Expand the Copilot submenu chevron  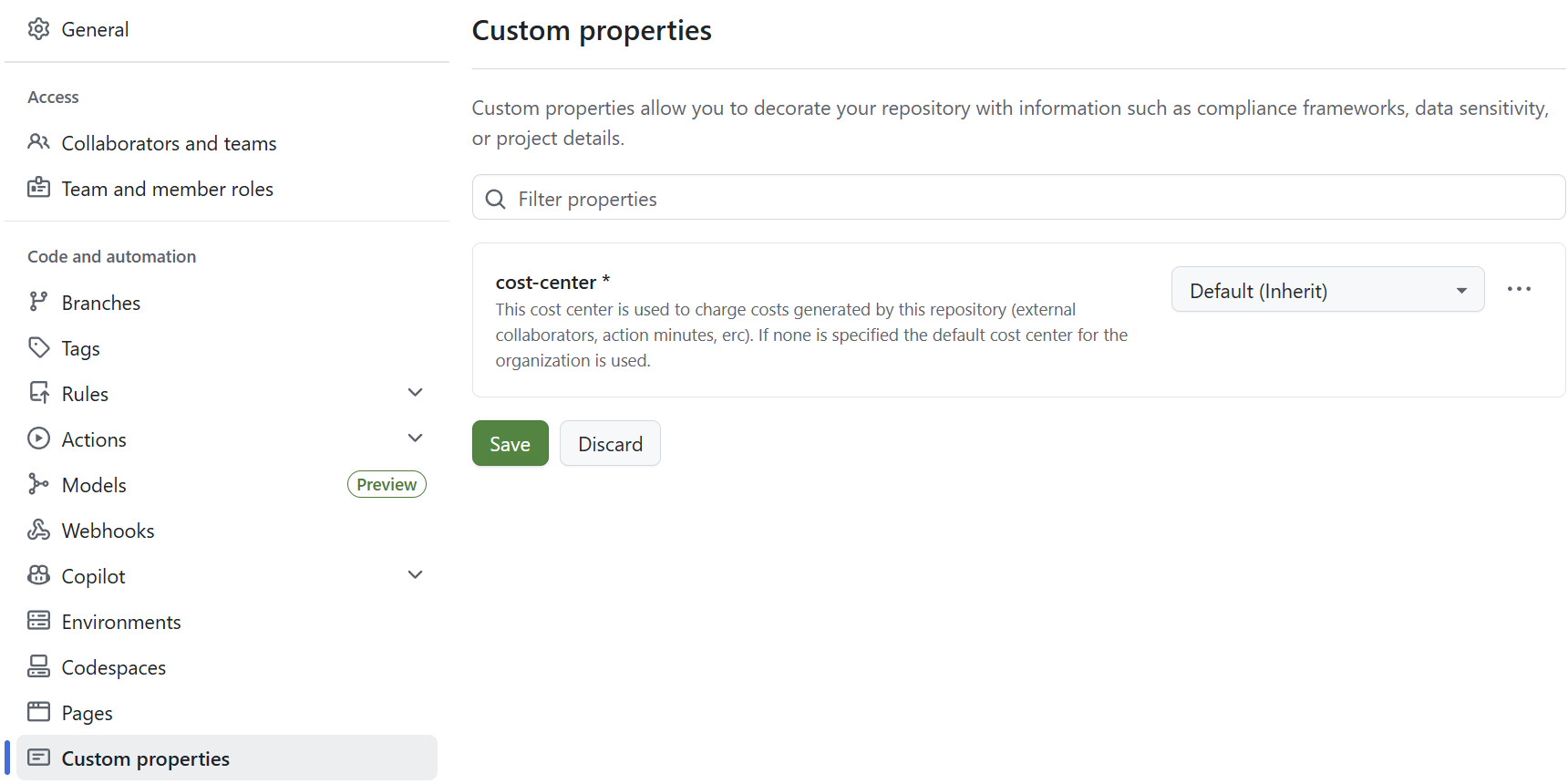point(415,575)
